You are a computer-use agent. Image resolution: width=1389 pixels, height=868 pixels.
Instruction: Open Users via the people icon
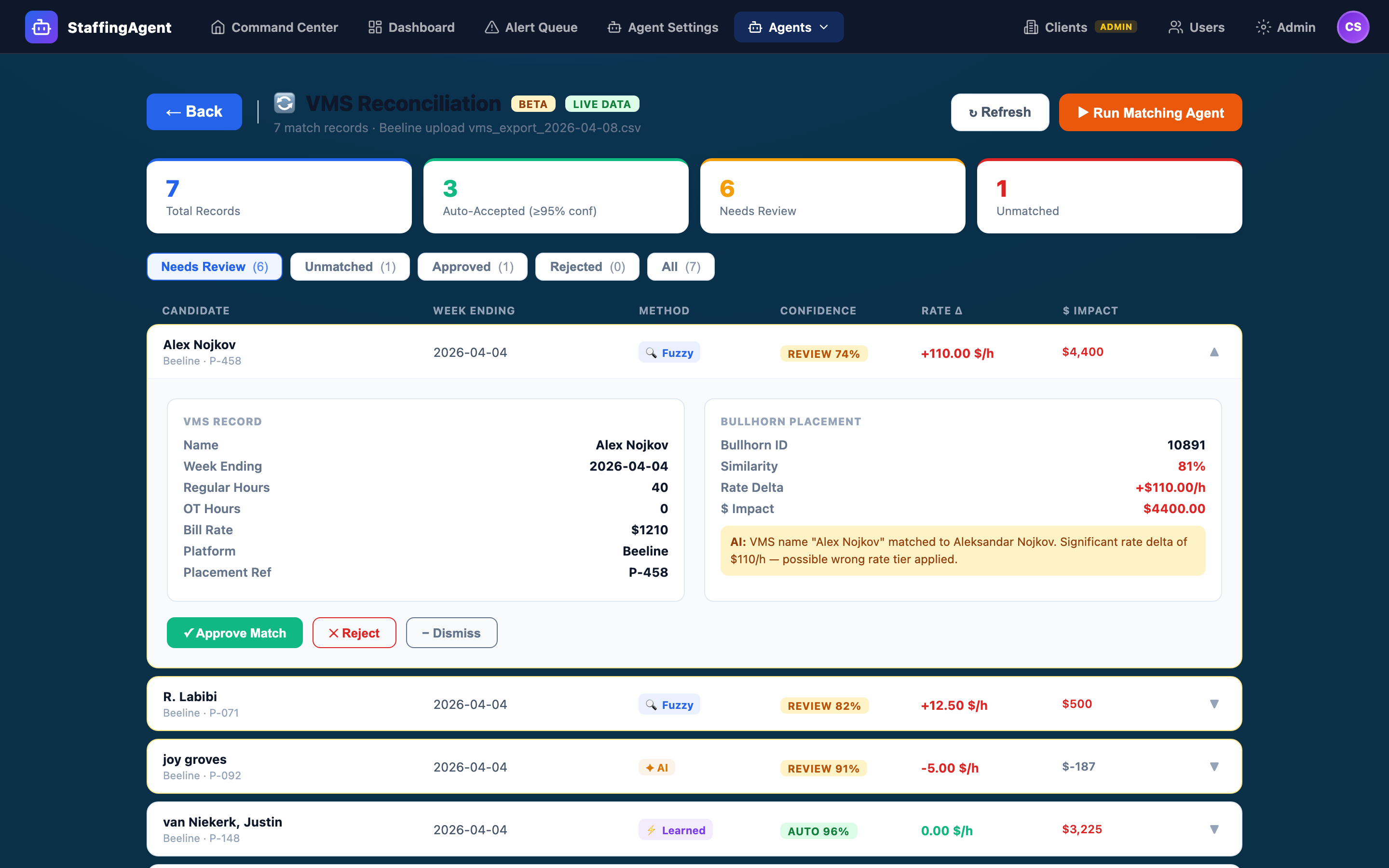click(1176, 27)
